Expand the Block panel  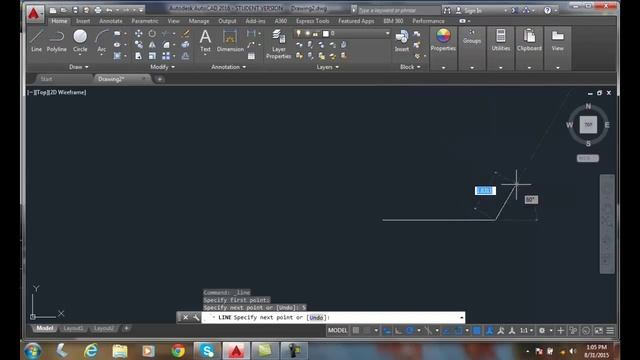pos(410,67)
